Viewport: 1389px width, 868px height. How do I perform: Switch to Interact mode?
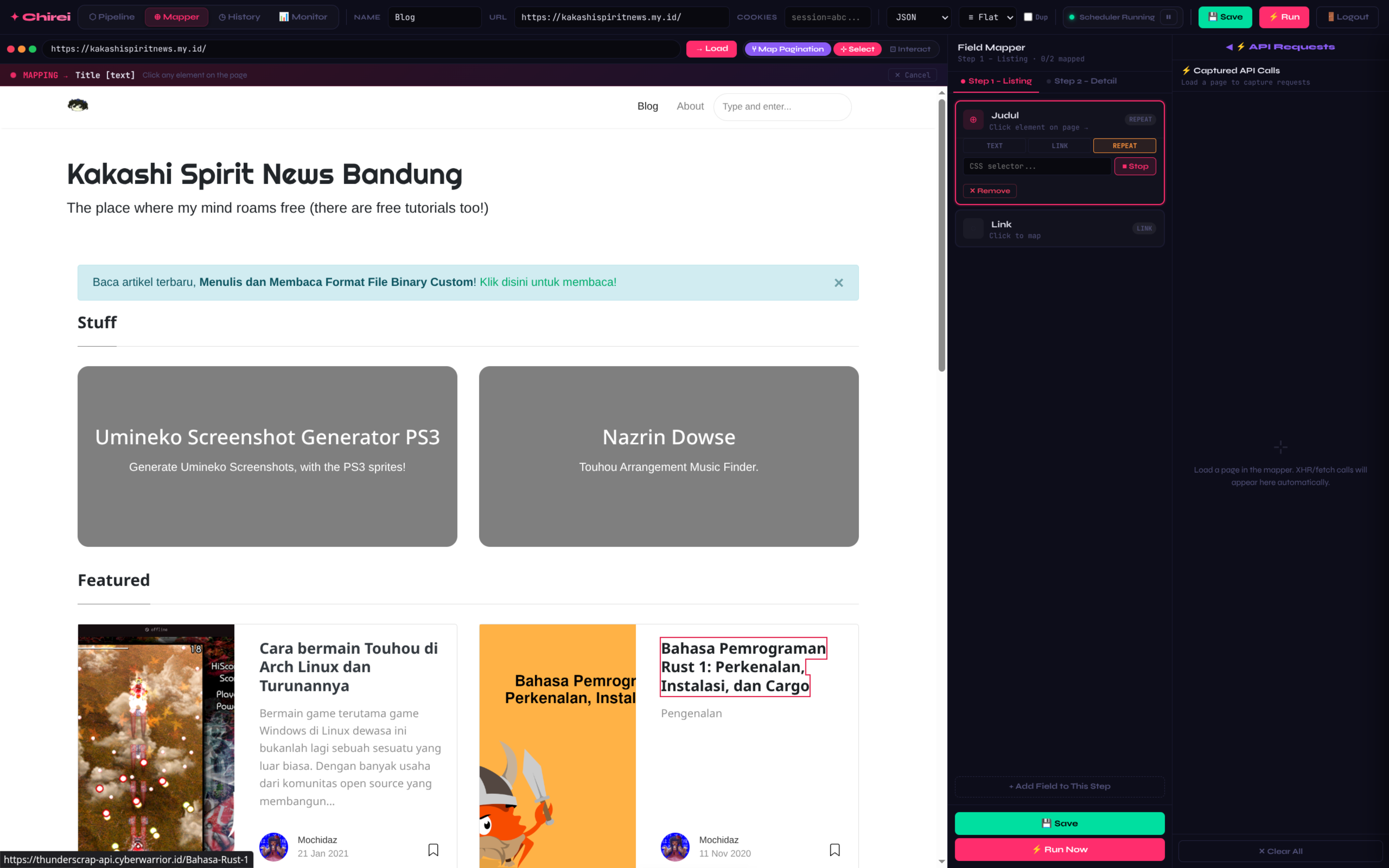pyautogui.click(x=910, y=49)
